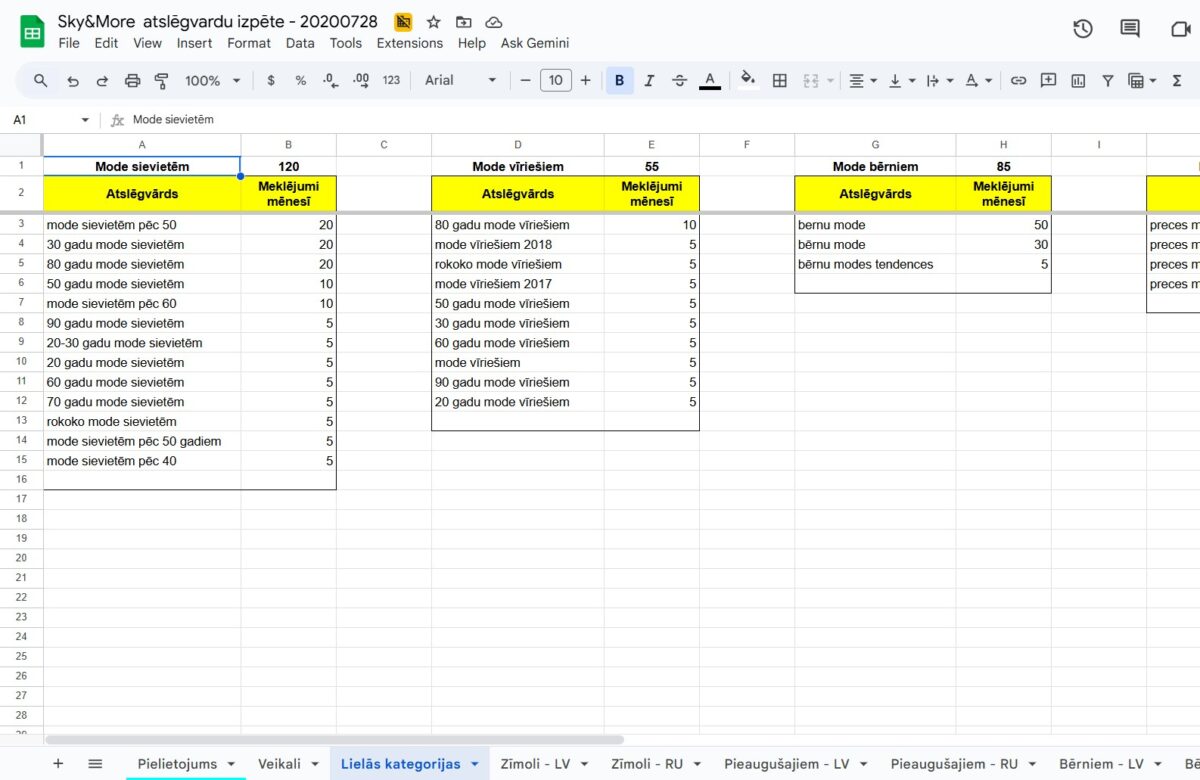Click Ask Gemini in menu bar
This screenshot has height=780, width=1200.
click(x=535, y=43)
